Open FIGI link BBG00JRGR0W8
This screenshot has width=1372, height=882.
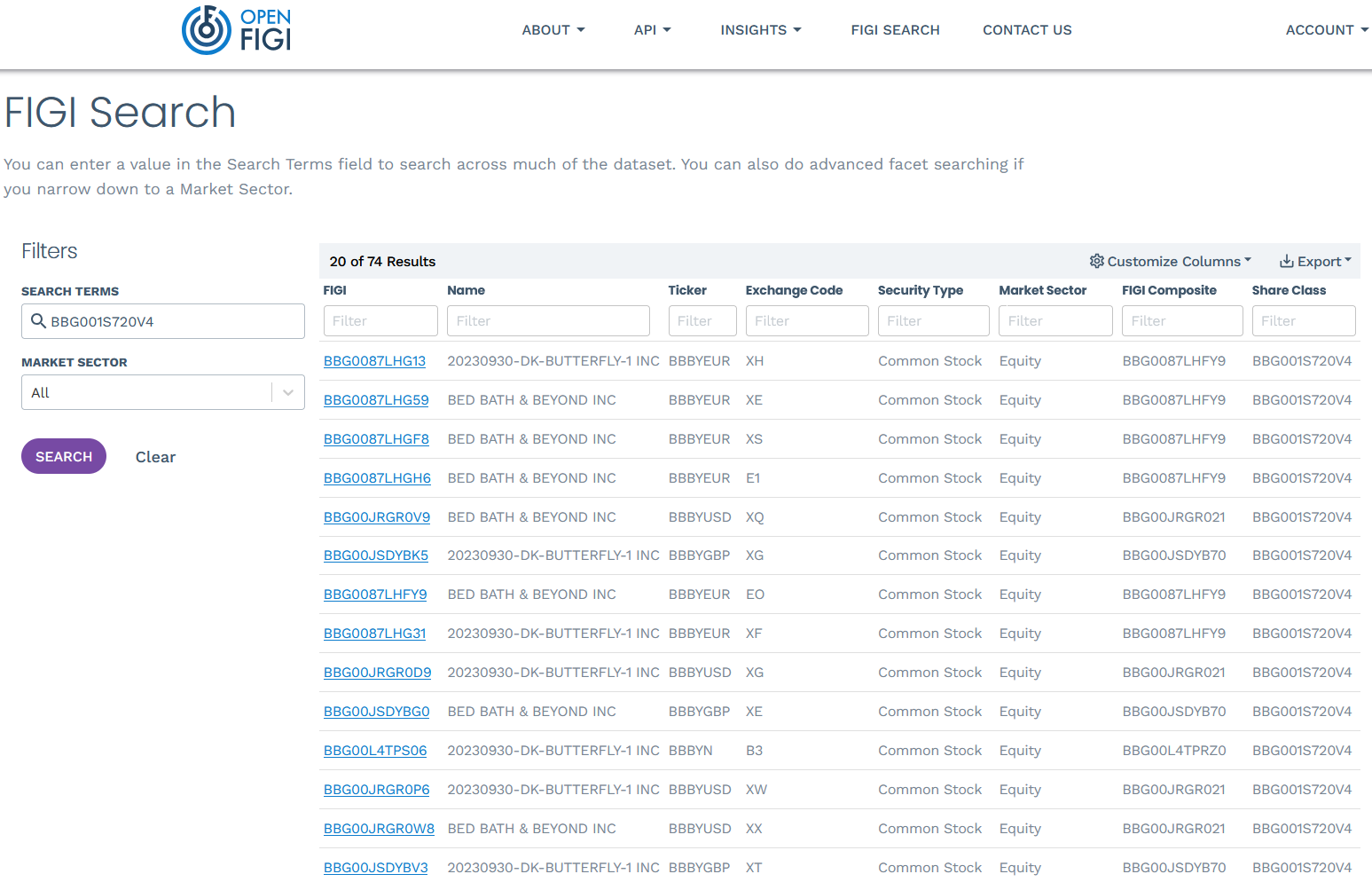coord(379,829)
